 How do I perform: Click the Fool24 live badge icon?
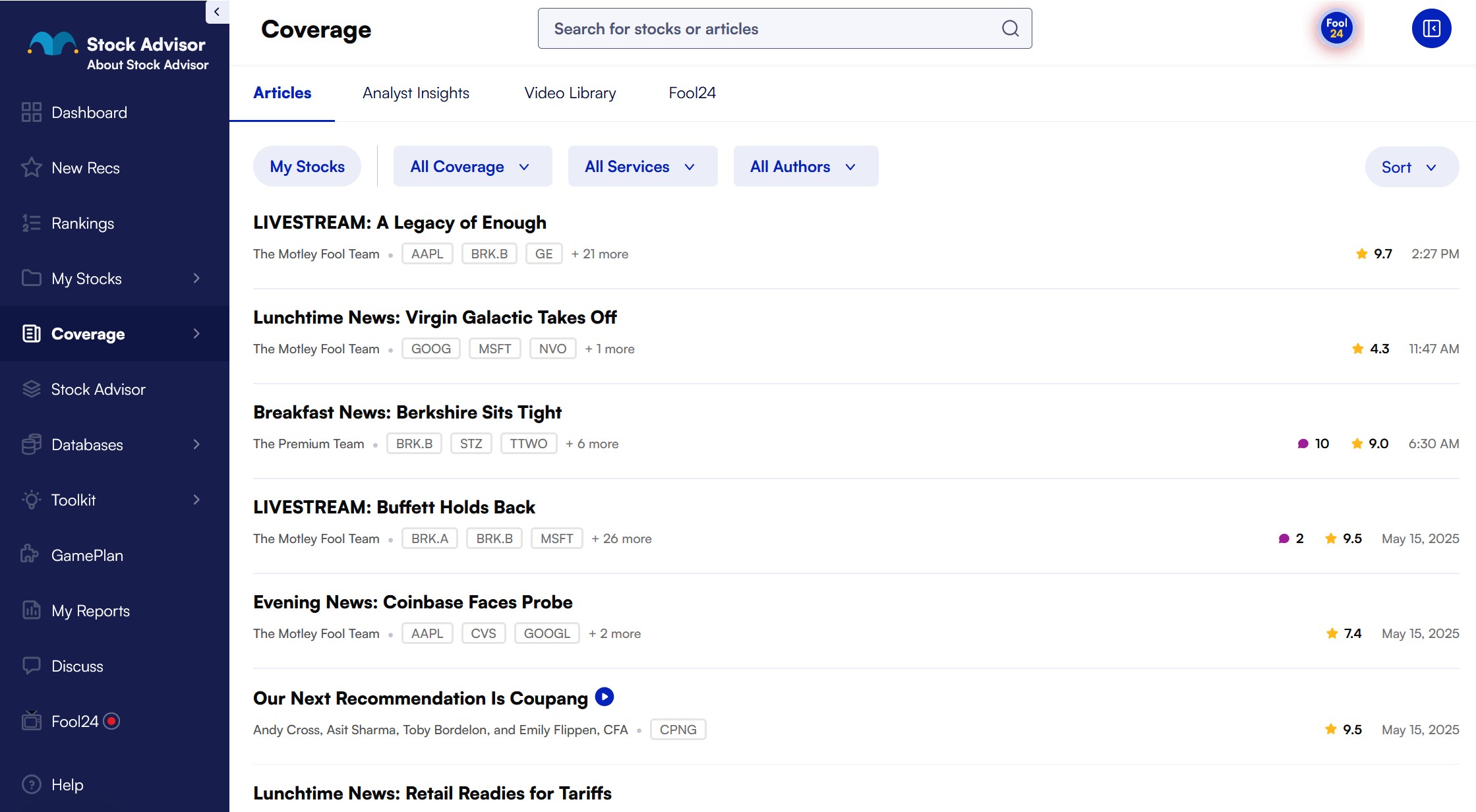[1336, 28]
